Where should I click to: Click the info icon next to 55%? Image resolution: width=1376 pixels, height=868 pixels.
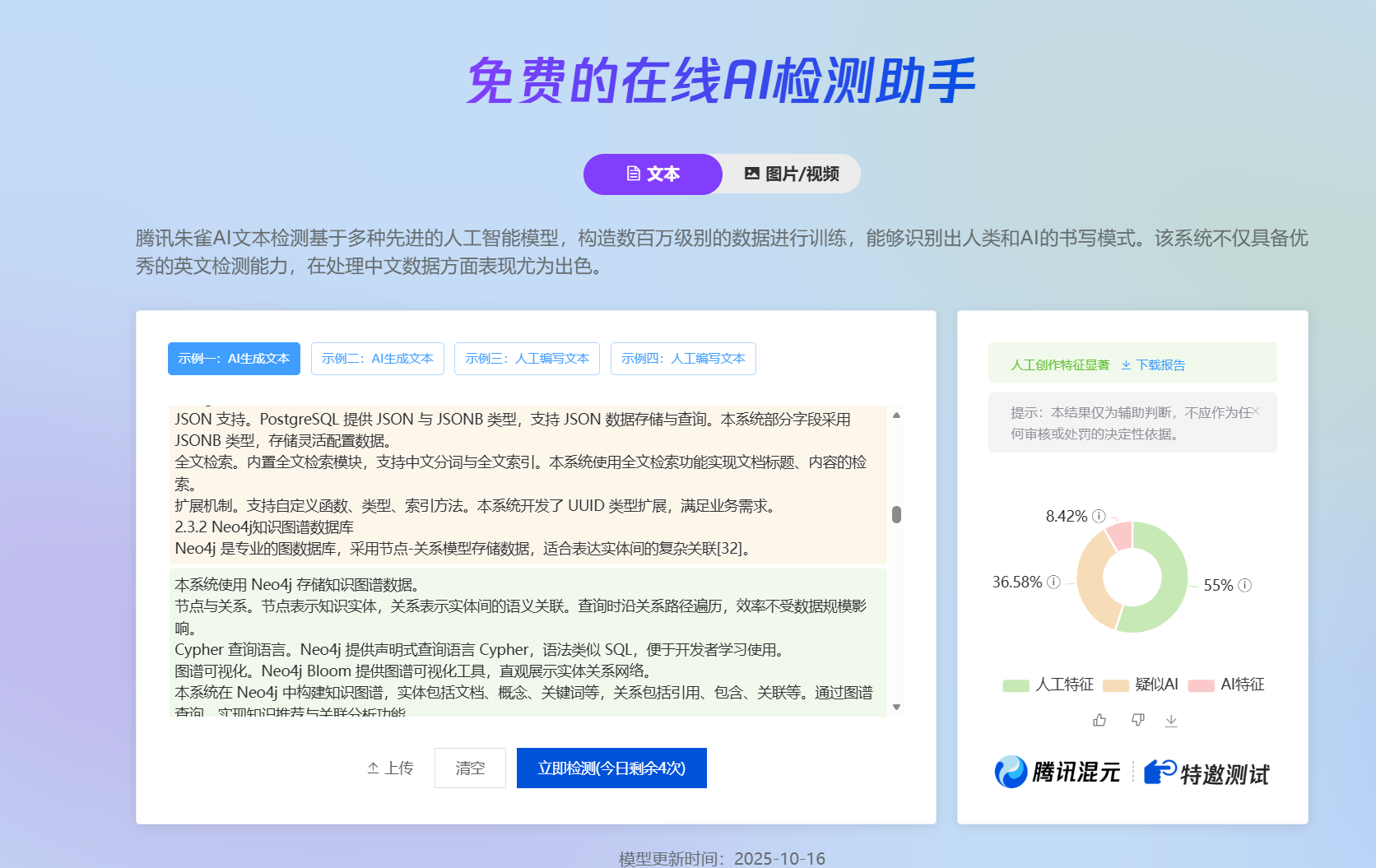[x=1246, y=586]
